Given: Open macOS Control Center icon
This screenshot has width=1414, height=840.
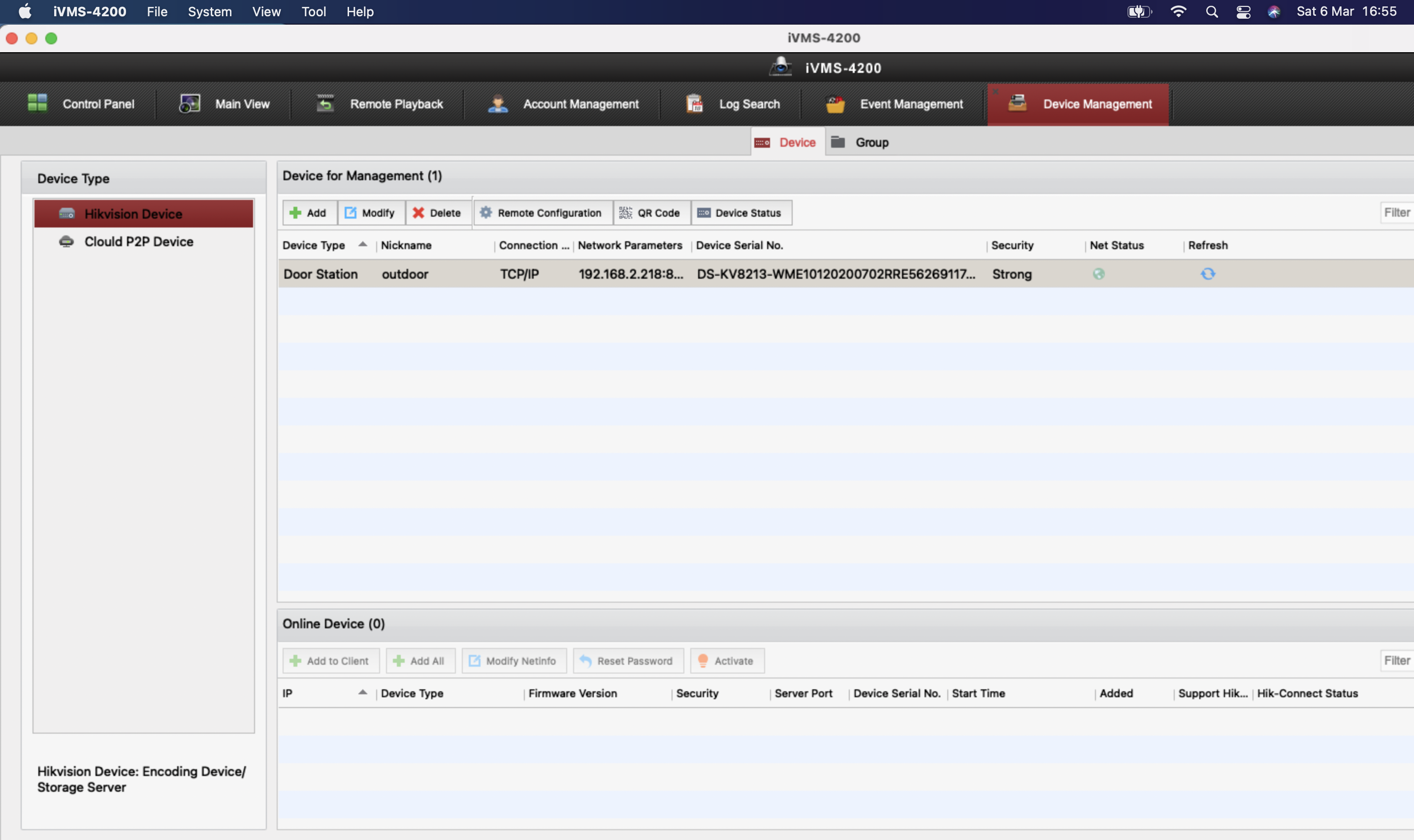Looking at the screenshot, I should click(1243, 12).
